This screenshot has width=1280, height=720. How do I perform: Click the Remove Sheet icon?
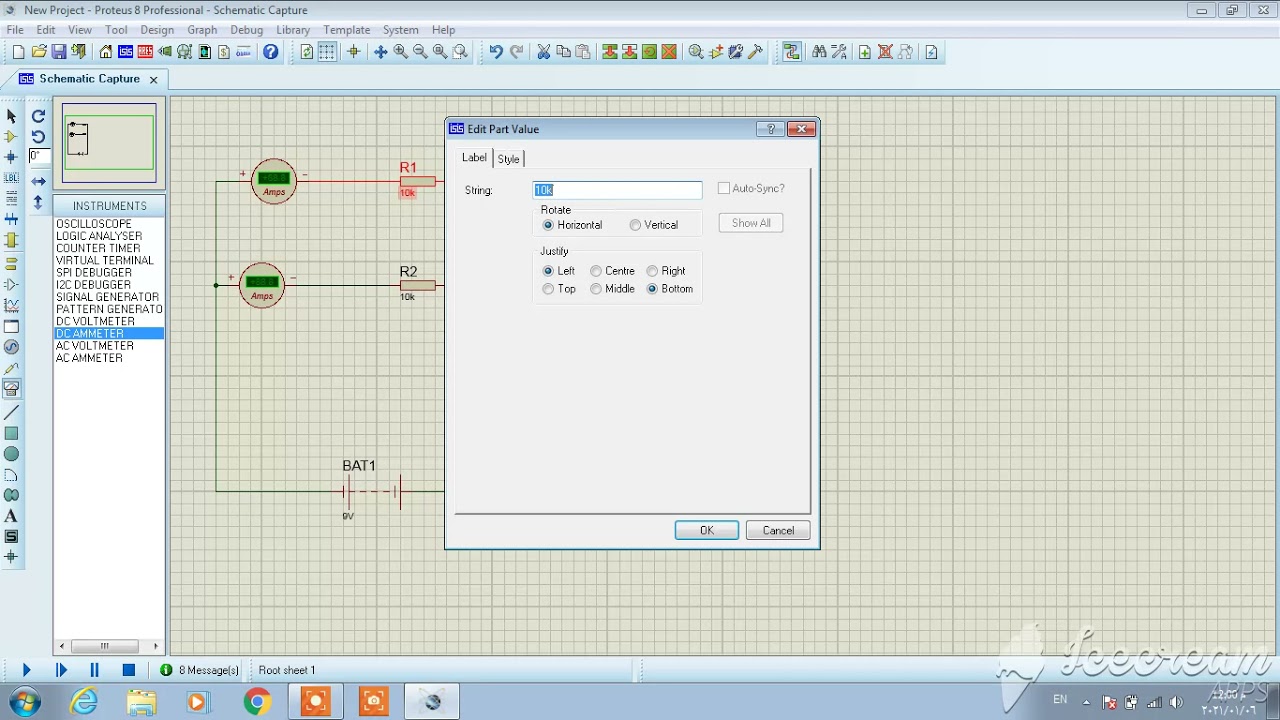885,52
